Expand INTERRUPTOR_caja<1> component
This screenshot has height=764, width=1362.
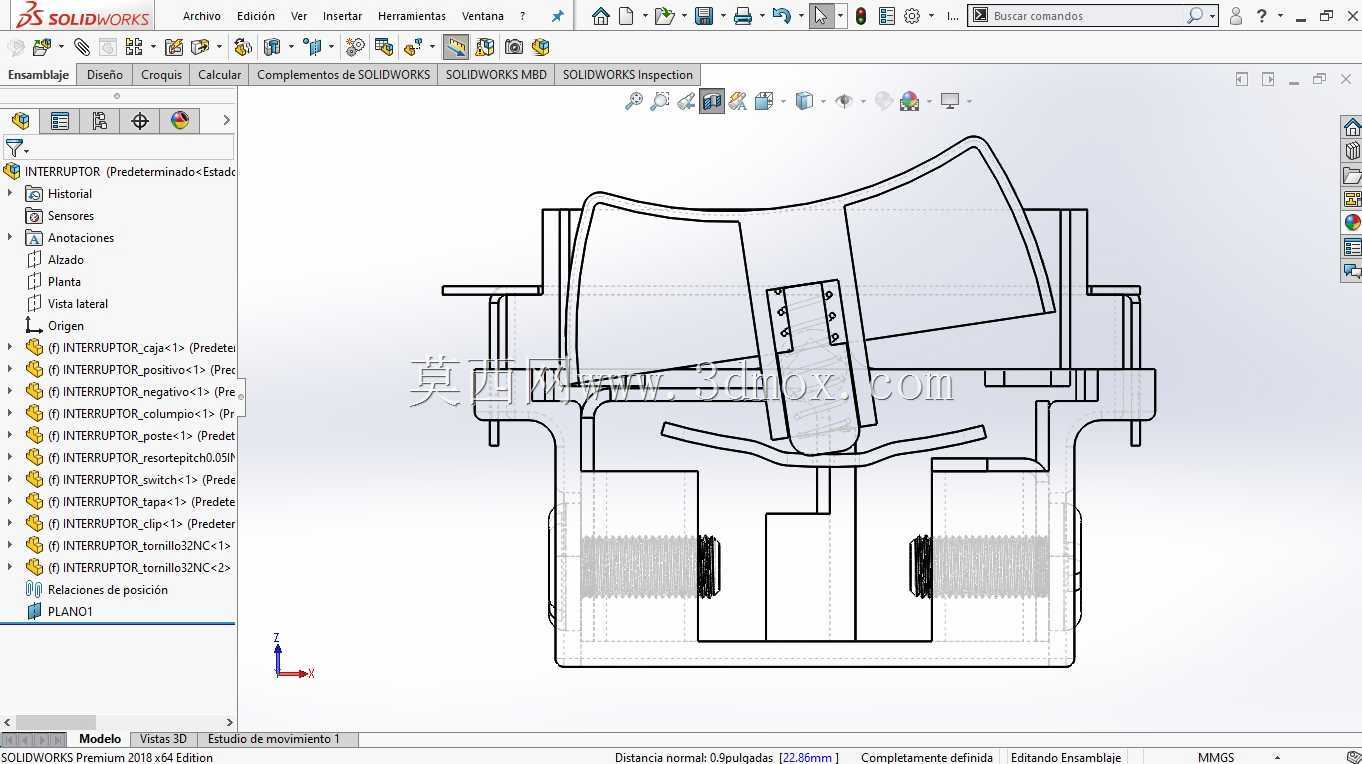[x=10, y=347]
